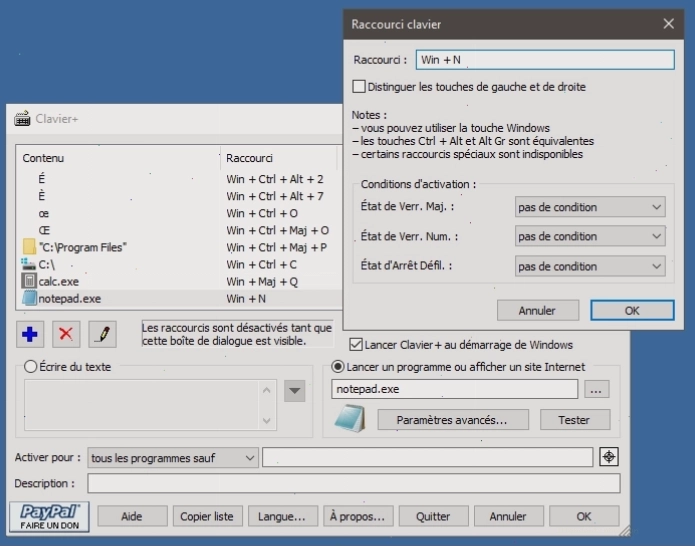
Task: Open the État de Verr. Maj. dropdown
Action: [x=590, y=207]
